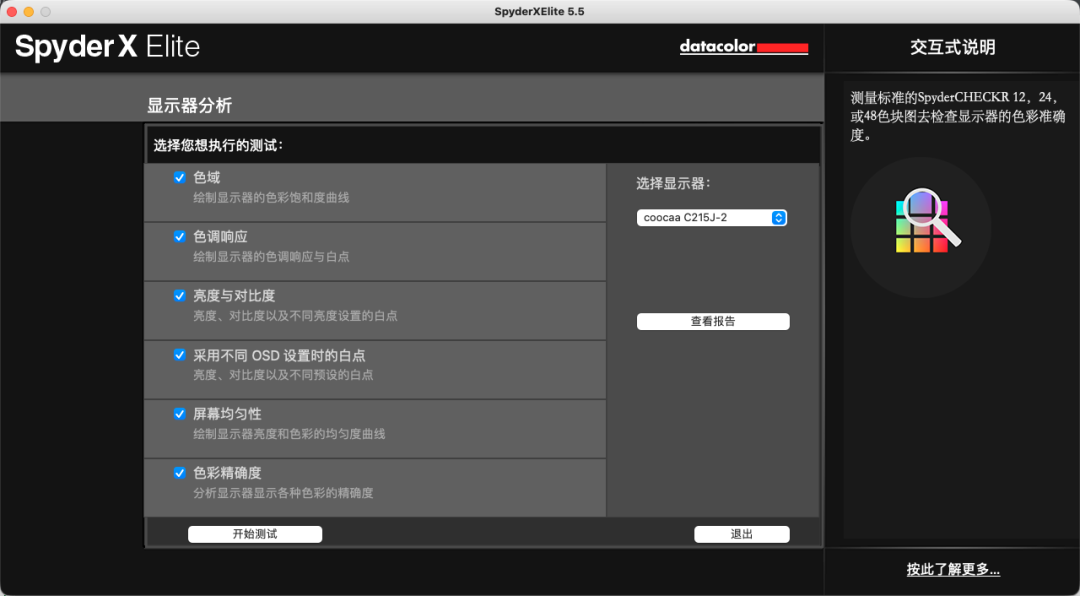This screenshot has height=596, width=1080.
Task: Uncheck the 色域 test checkbox
Action: pyautogui.click(x=180, y=178)
